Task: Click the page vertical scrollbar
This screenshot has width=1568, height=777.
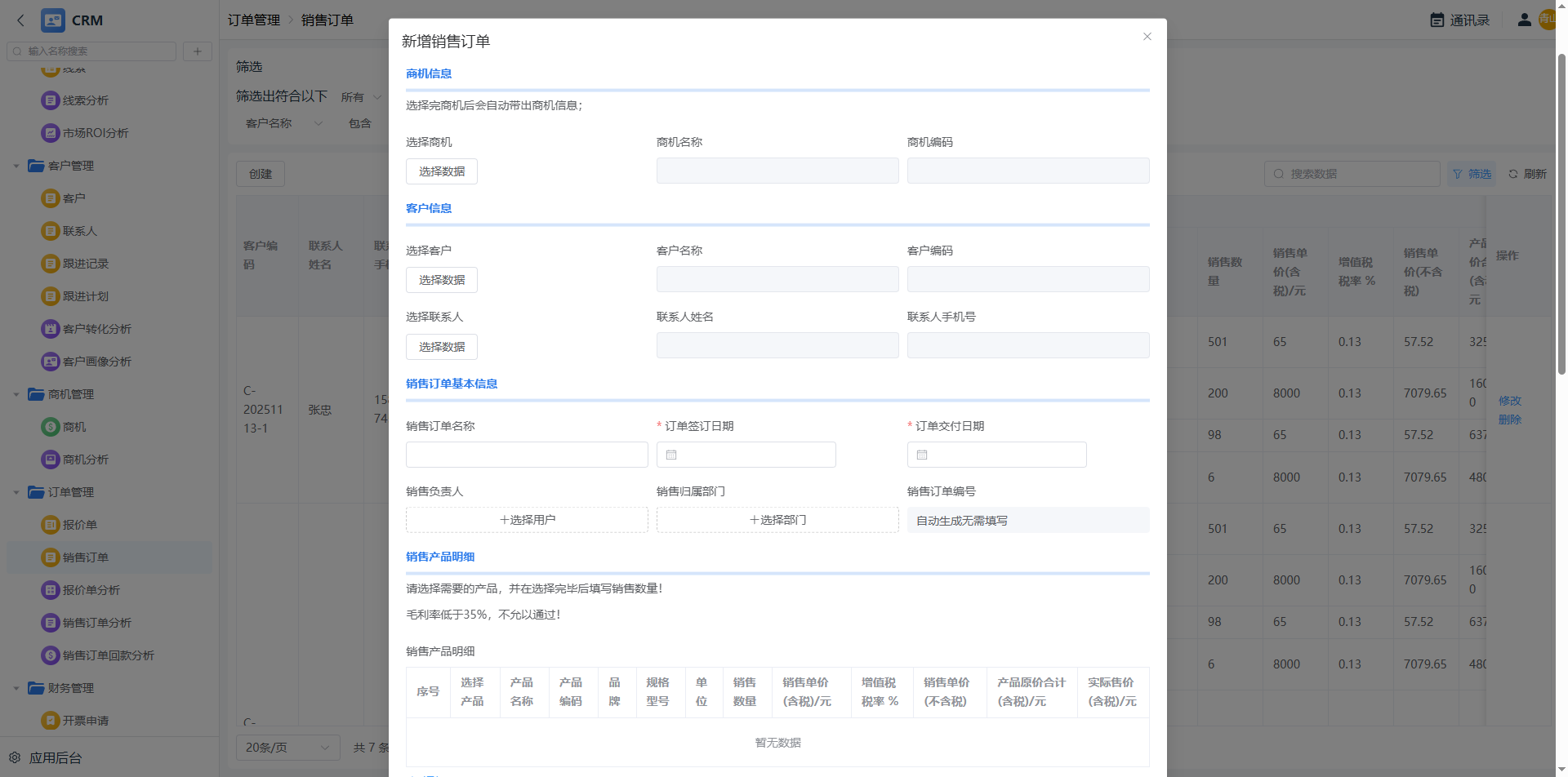Action: click(x=1561, y=212)
